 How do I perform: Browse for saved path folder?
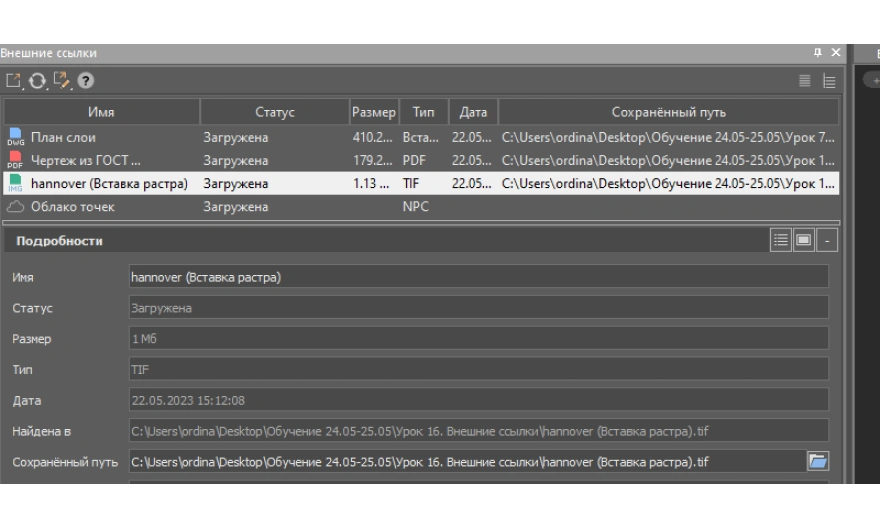(818, 461)
